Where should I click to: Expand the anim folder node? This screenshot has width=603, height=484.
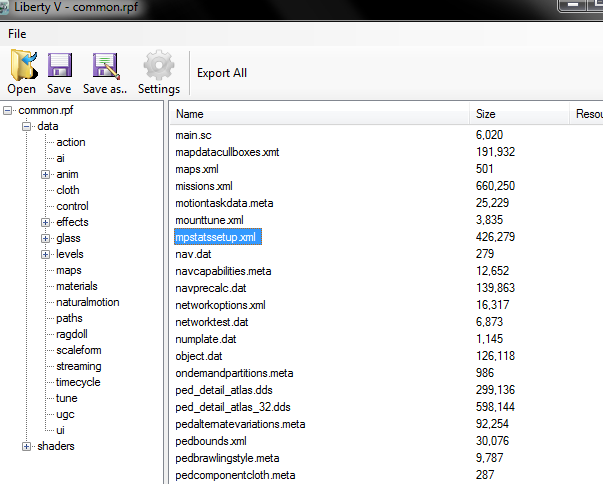click(x=45, y=174)
